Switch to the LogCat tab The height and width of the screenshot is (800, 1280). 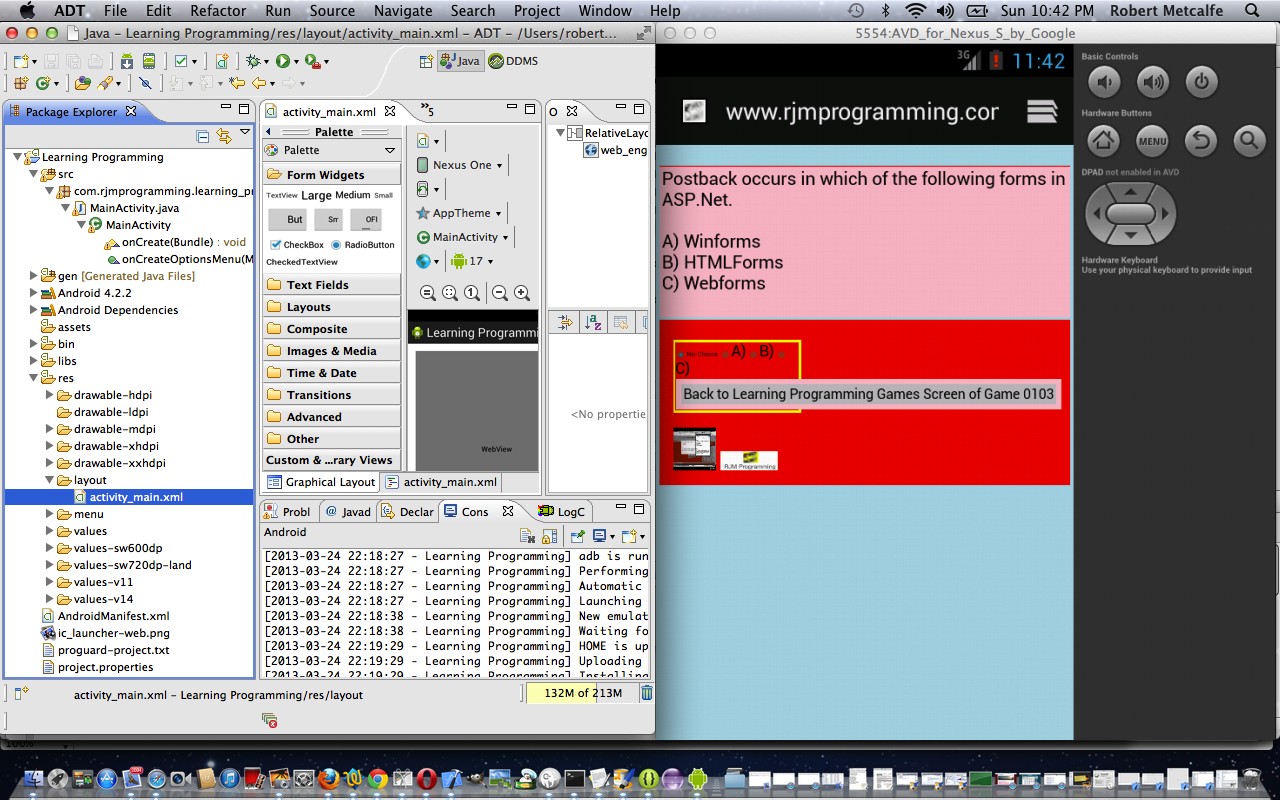pos(561,511)
